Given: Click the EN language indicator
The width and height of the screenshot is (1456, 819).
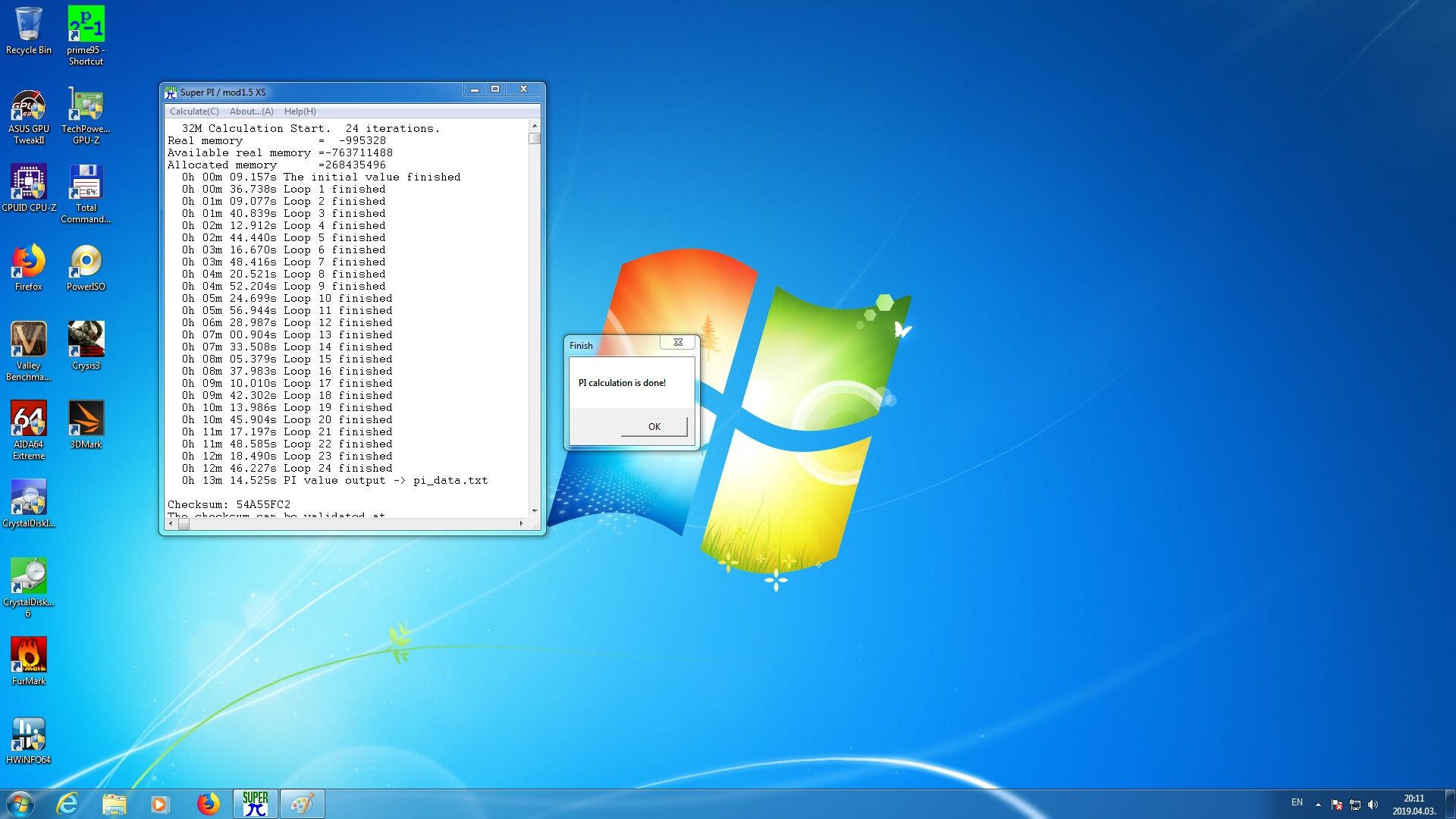Looking at the screenshot, I should pos(1297,802).
